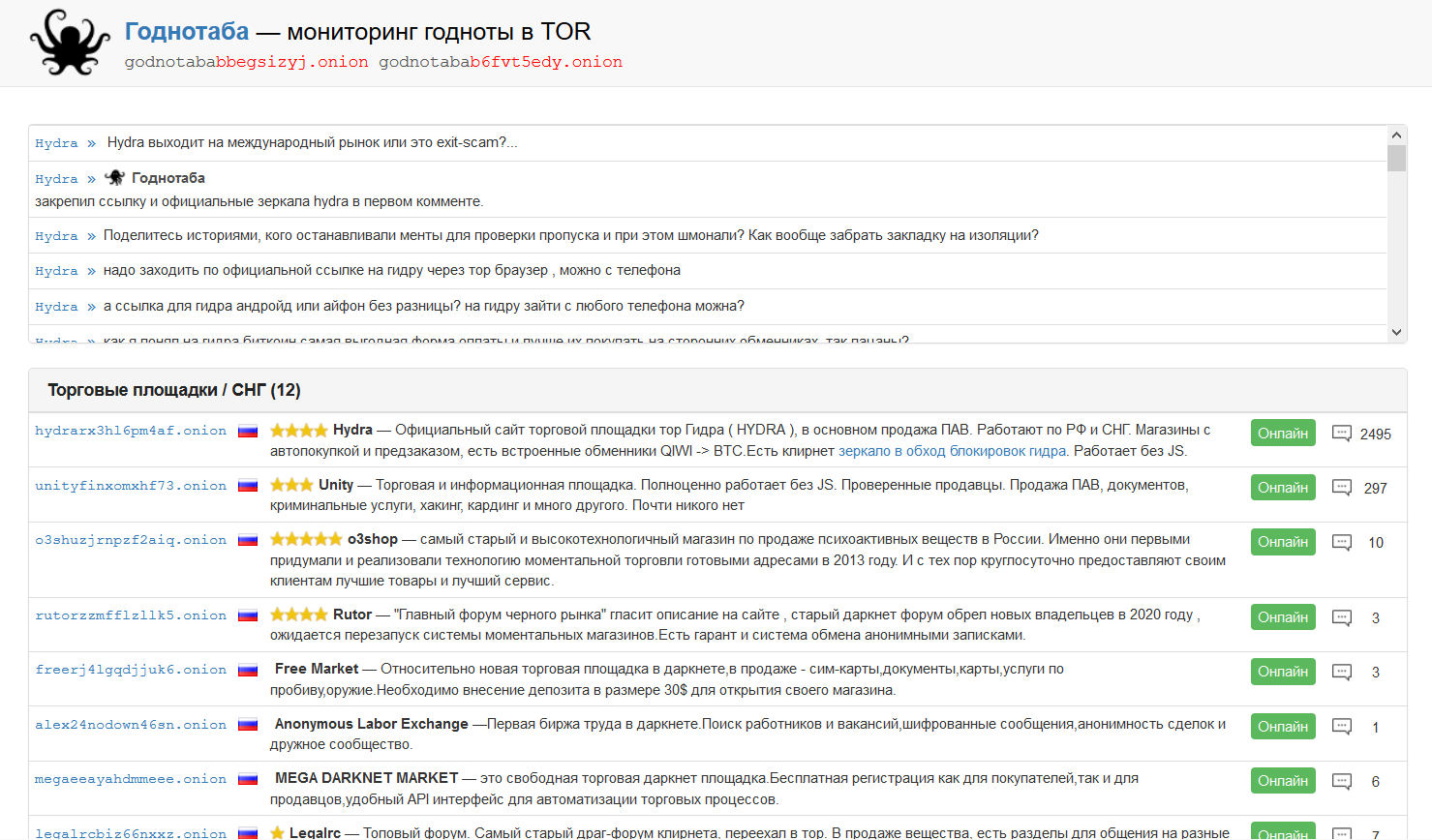Click the flag in the MEGA DARKNET MARKET row
This screenshot has height=840, width=1432.
click(248, 779)
